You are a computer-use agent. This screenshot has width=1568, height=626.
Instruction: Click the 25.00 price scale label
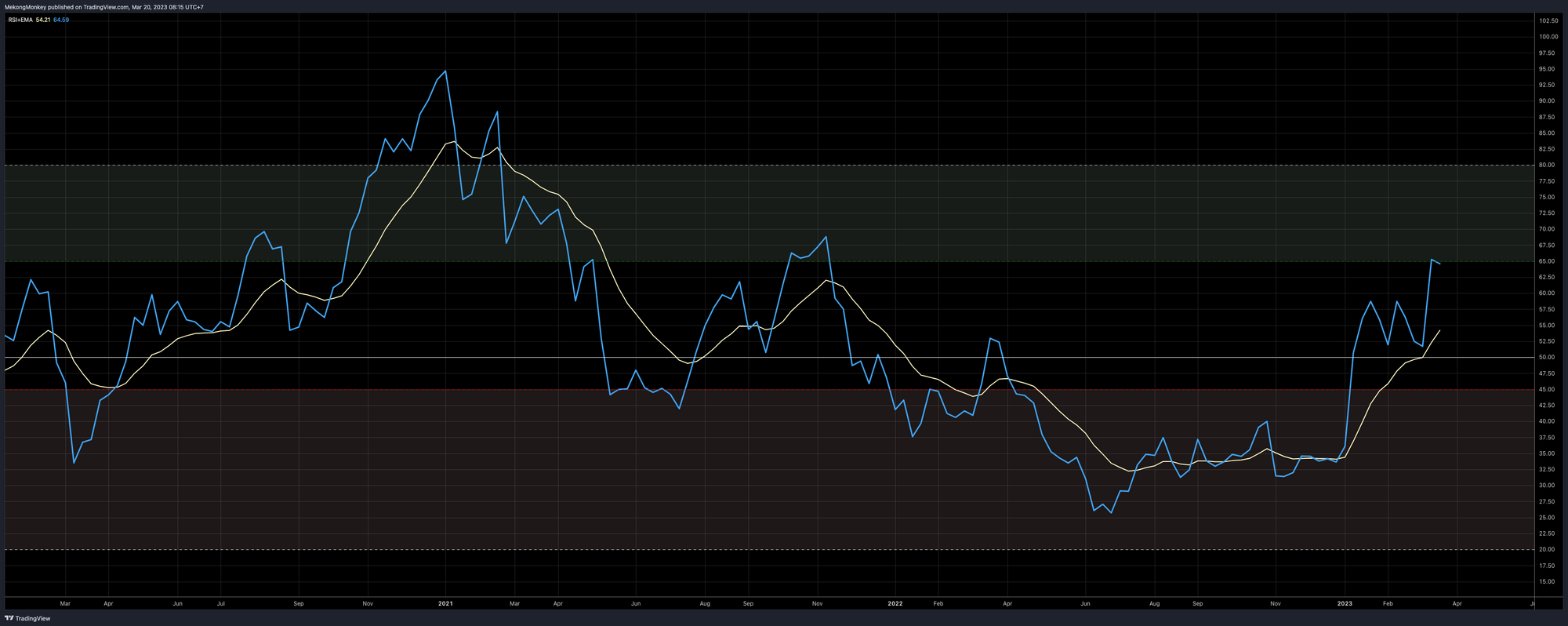pyautogui.click(x=1547, y=518)
